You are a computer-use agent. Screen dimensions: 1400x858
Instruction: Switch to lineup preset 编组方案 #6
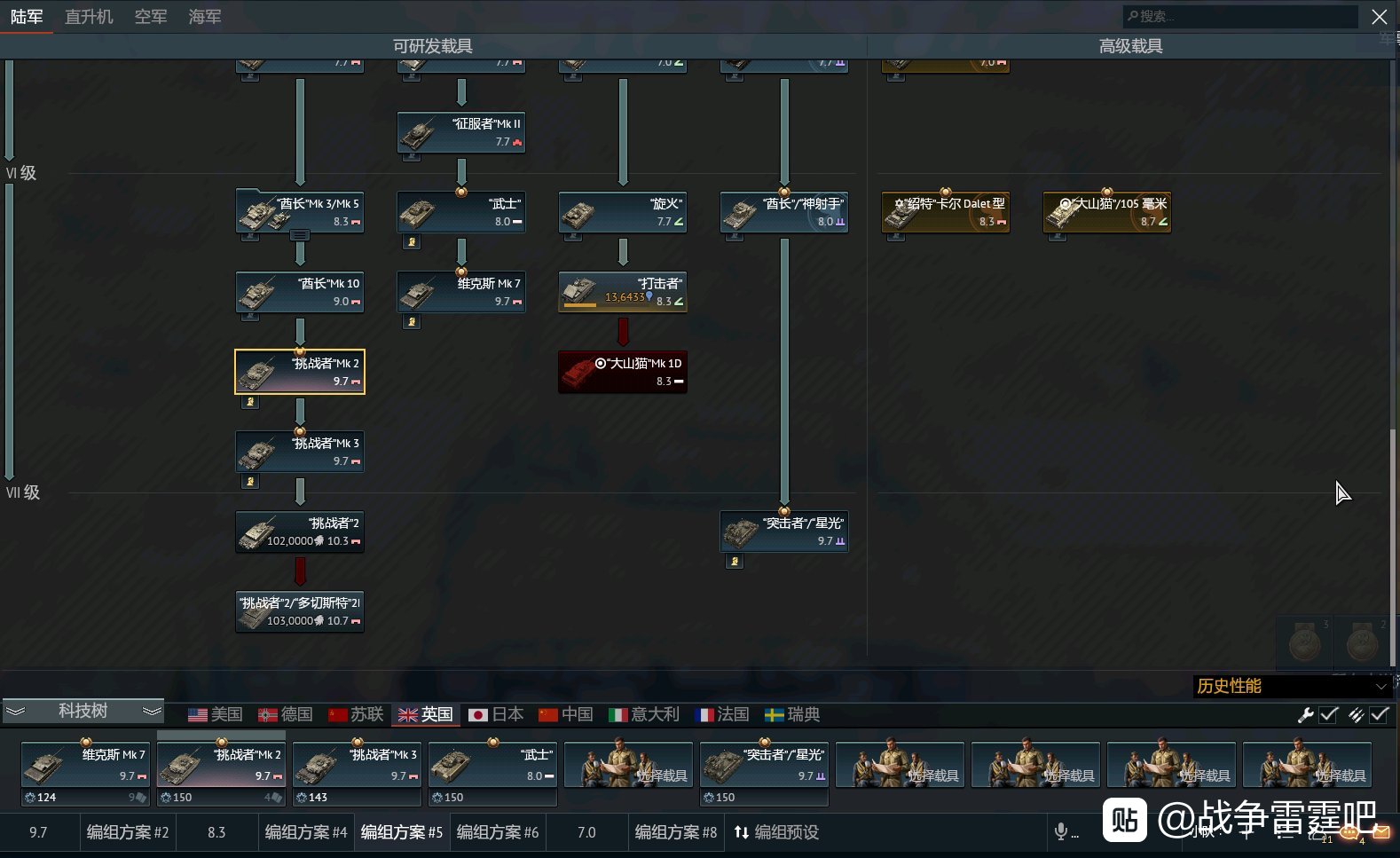[x=498, y=832]
